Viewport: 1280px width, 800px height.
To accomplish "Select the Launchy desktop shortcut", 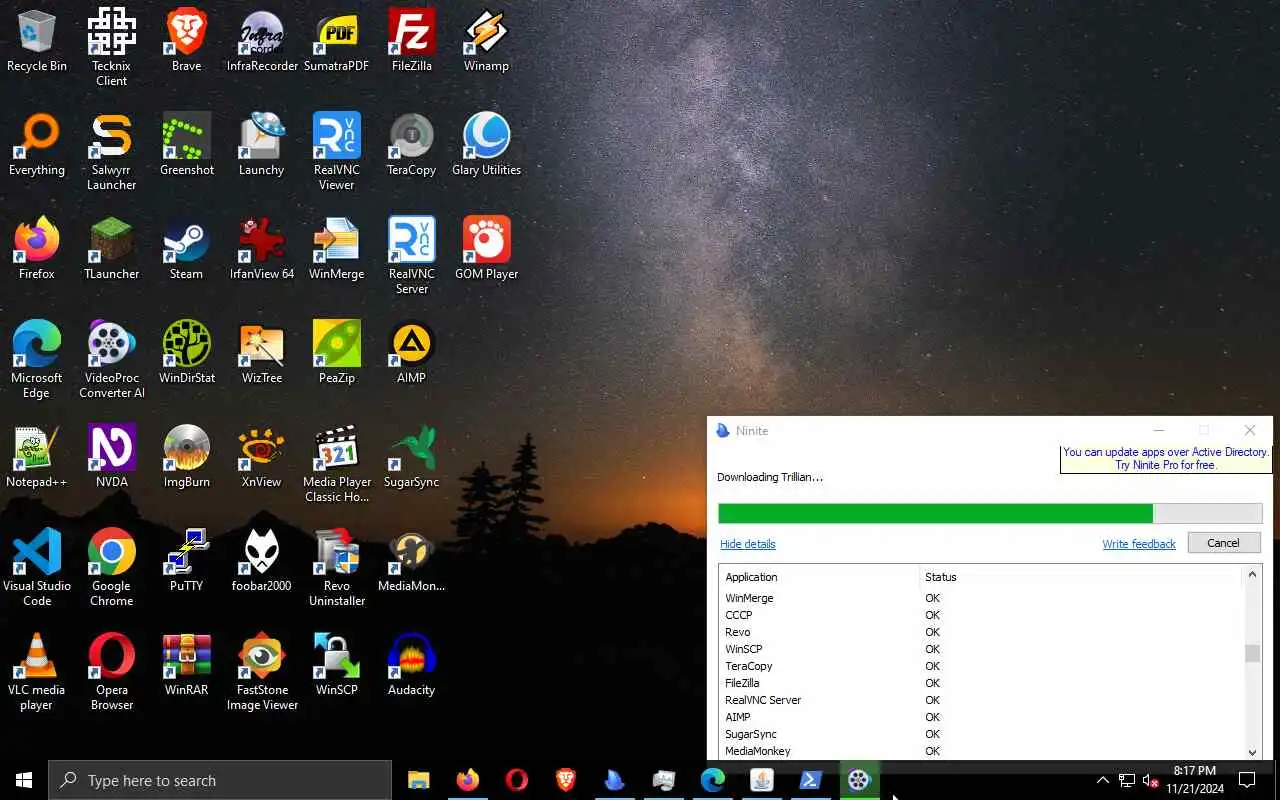I will click(x=262, y=146).
